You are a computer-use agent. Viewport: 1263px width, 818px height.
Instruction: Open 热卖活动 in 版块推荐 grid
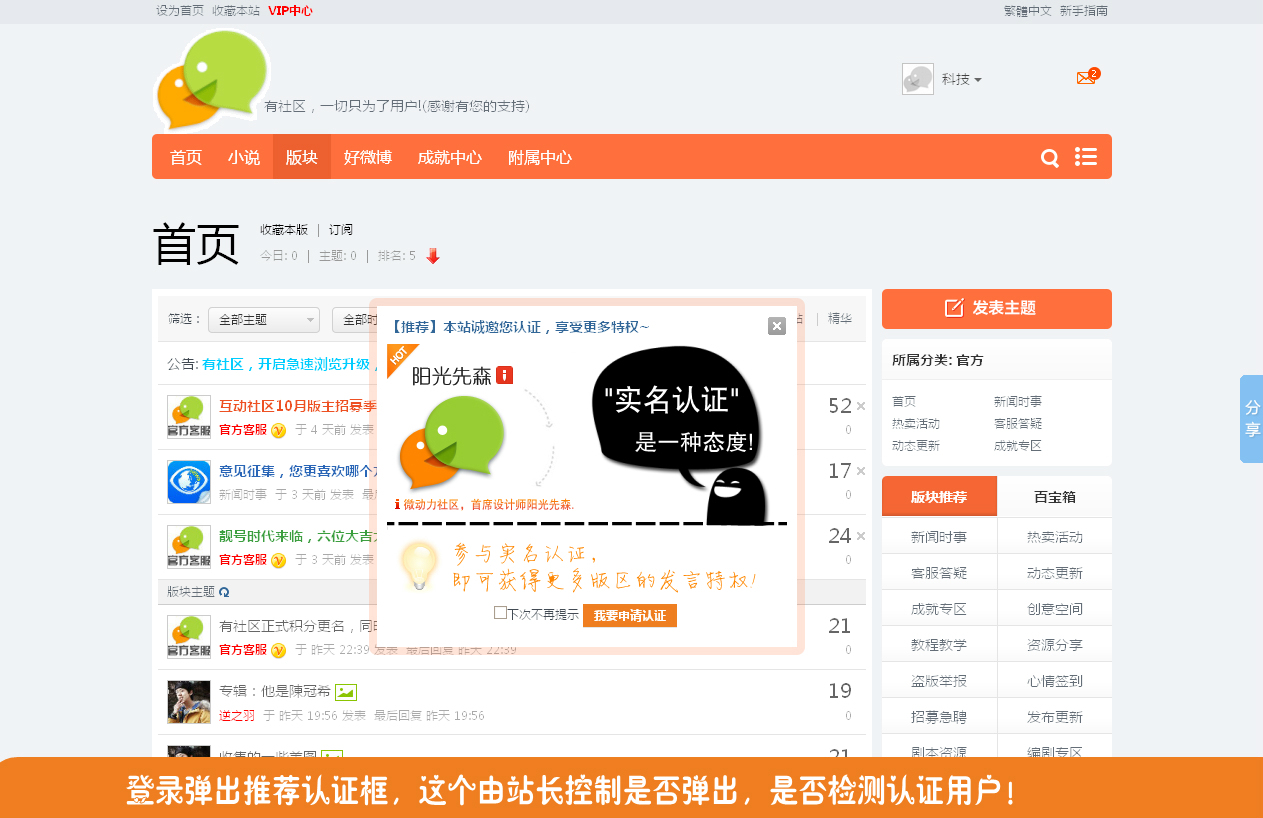click(x=1054, y=537)
